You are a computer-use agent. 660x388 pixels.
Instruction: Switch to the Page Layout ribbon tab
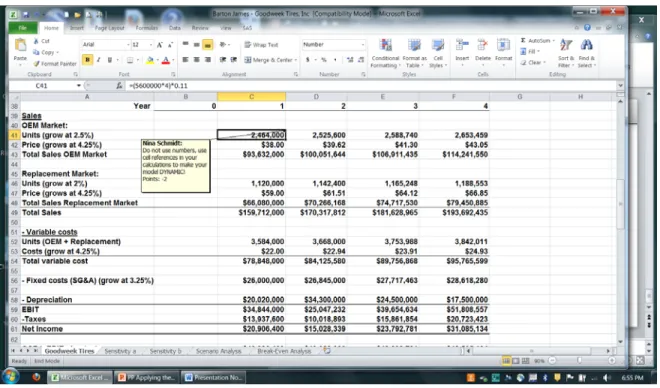pos(109,28)
